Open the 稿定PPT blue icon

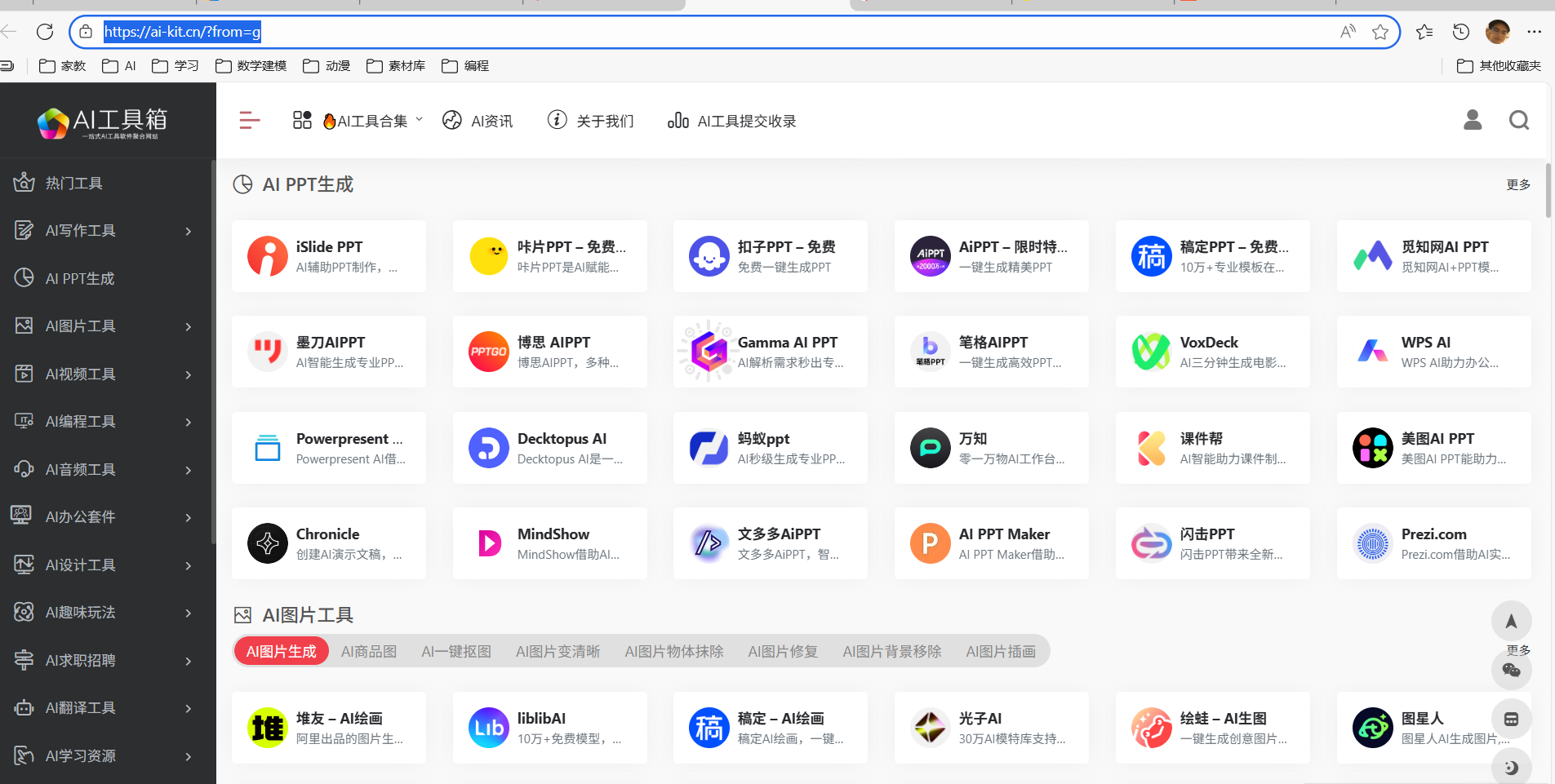1152,256
